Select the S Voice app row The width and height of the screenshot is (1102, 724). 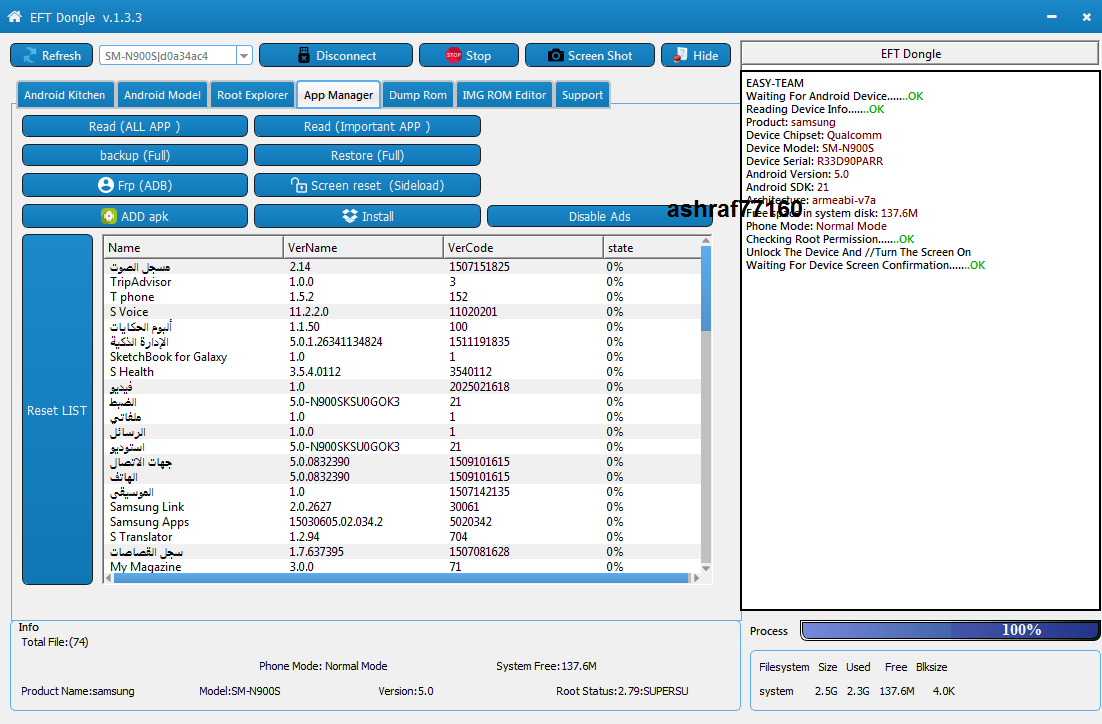(402, 311)
